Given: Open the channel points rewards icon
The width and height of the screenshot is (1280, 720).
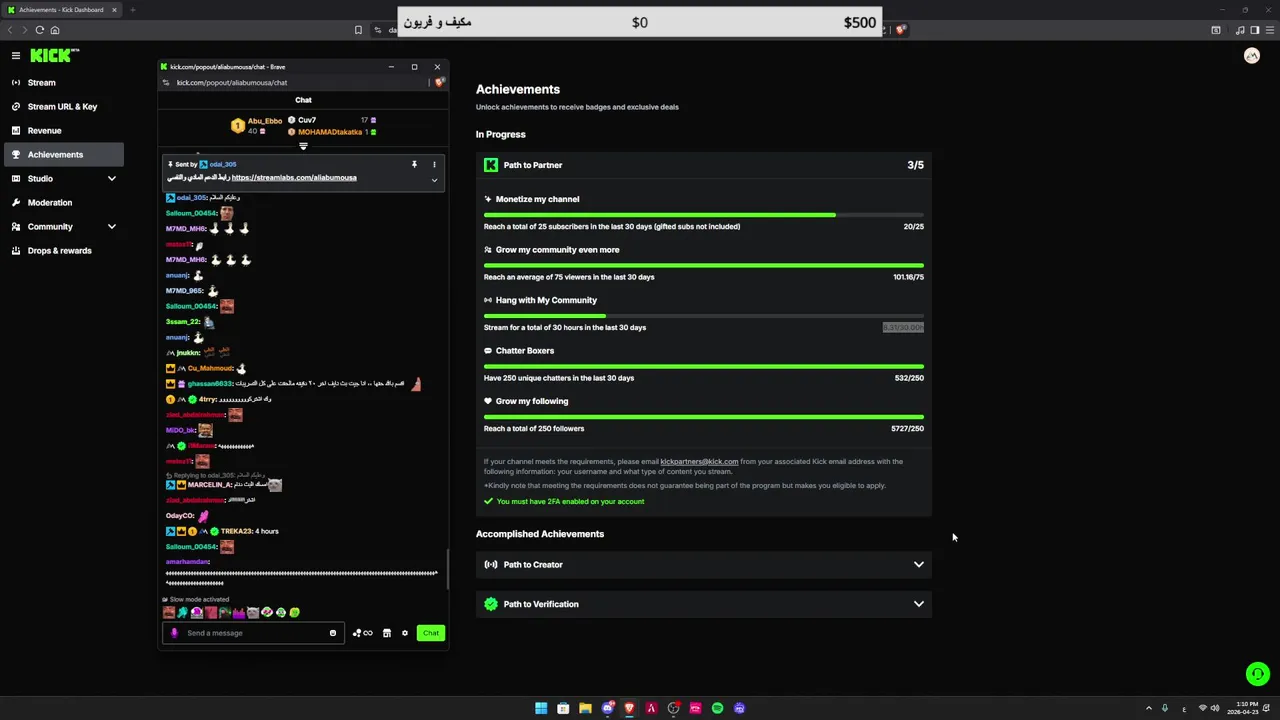Looking at the screenshot, I should 362,633.
